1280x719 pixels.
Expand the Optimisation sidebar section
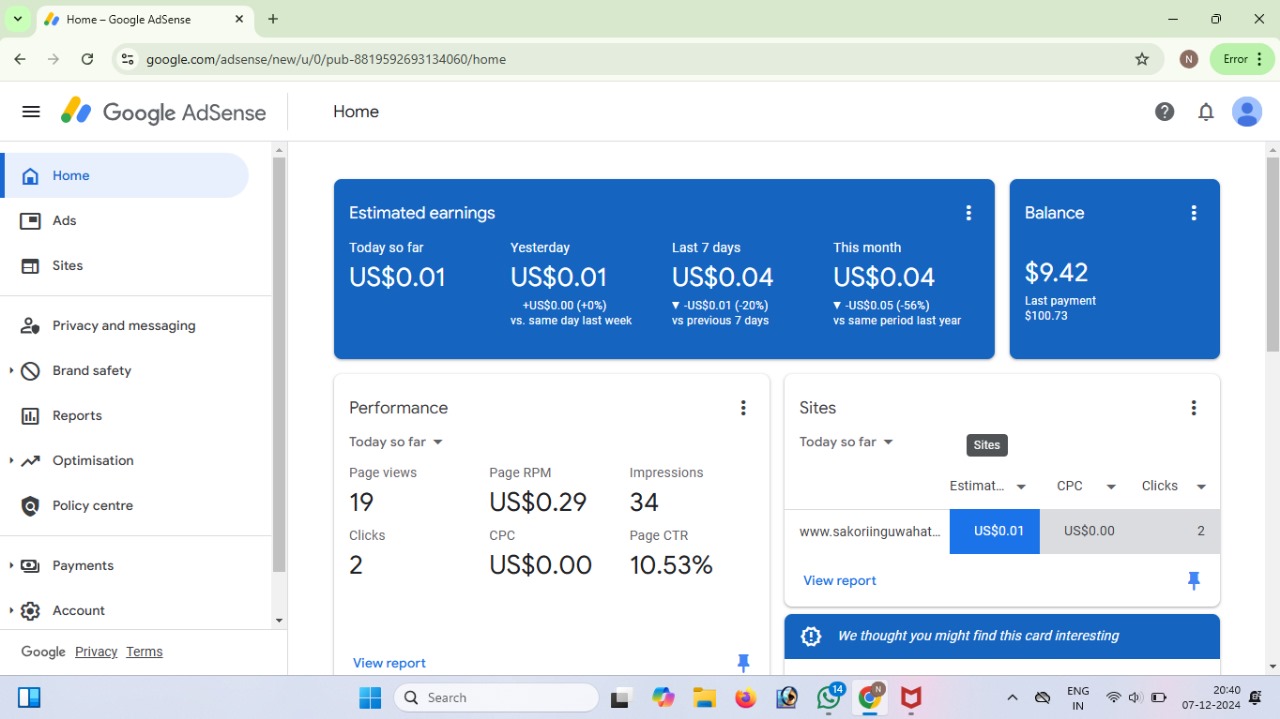(11, 461)
